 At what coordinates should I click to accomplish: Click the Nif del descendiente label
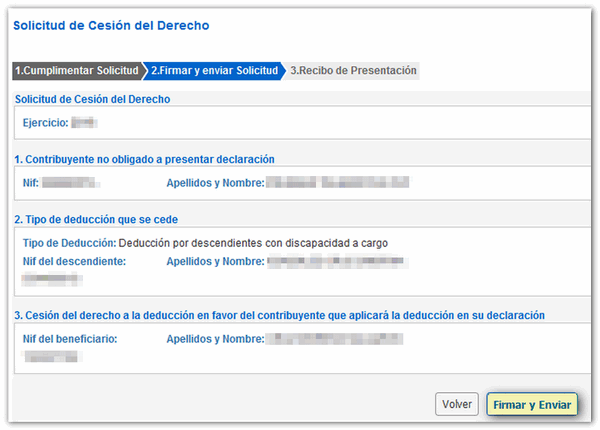coord(73,261)
